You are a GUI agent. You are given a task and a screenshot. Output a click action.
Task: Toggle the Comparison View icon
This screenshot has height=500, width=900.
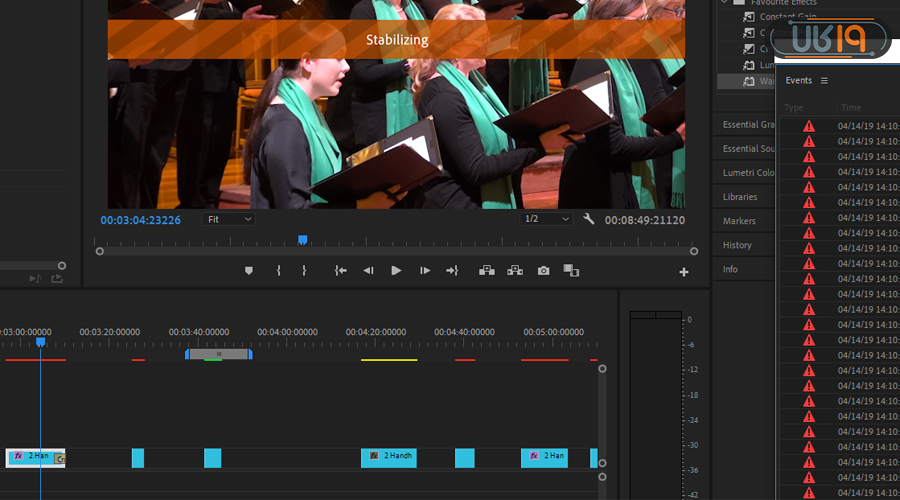click(x=571, y=271)
